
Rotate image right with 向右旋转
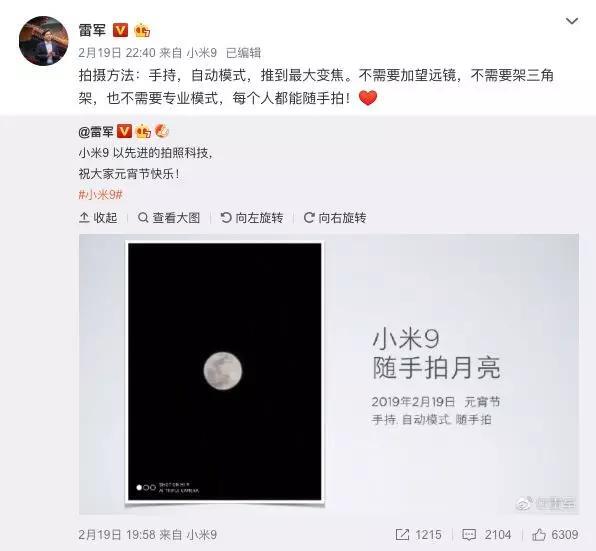click(335, 218)
